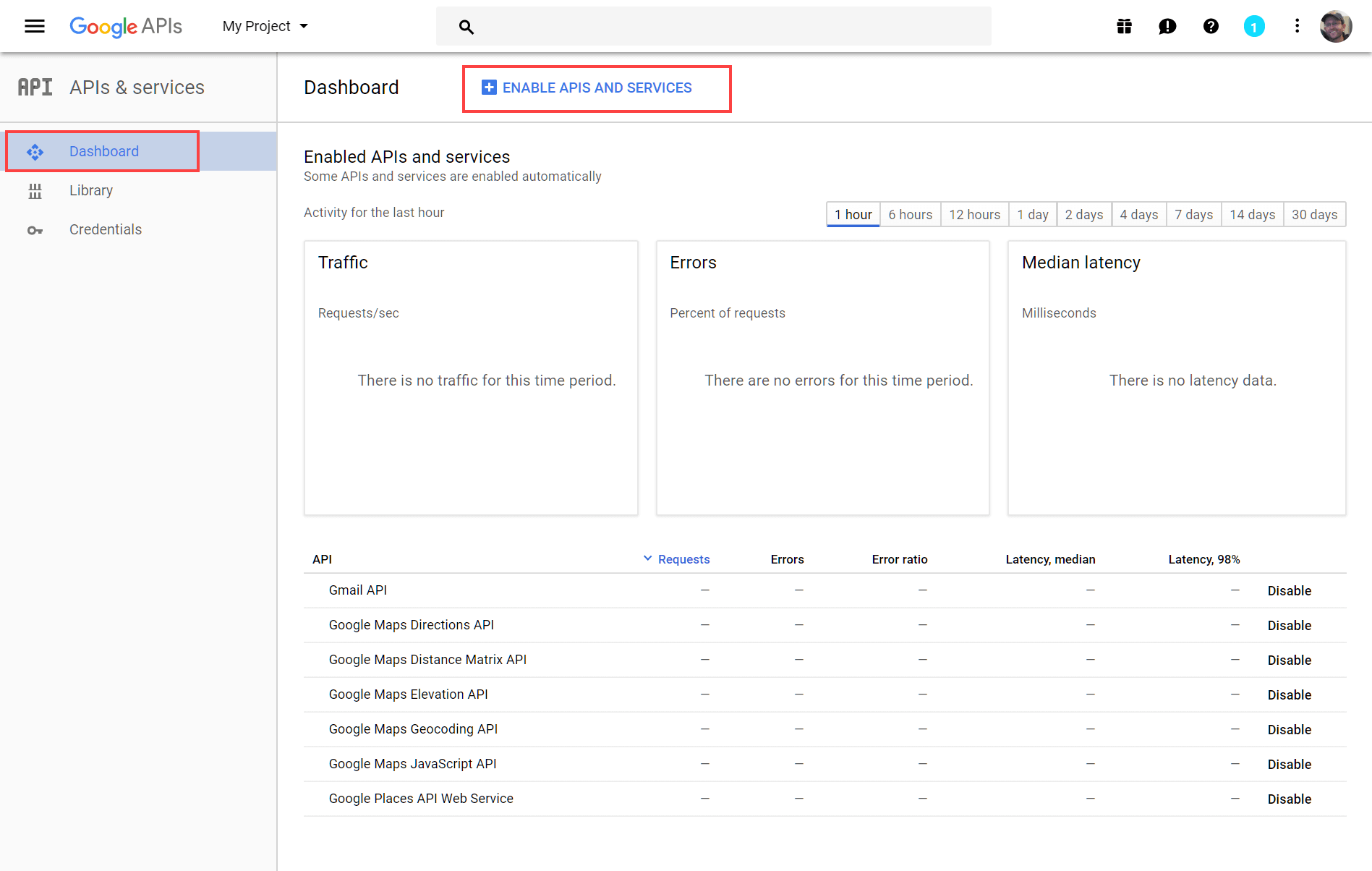Disable the Google Maps Geocoding API
This screenshot has height=871, width=1372.
point(1289,730)
